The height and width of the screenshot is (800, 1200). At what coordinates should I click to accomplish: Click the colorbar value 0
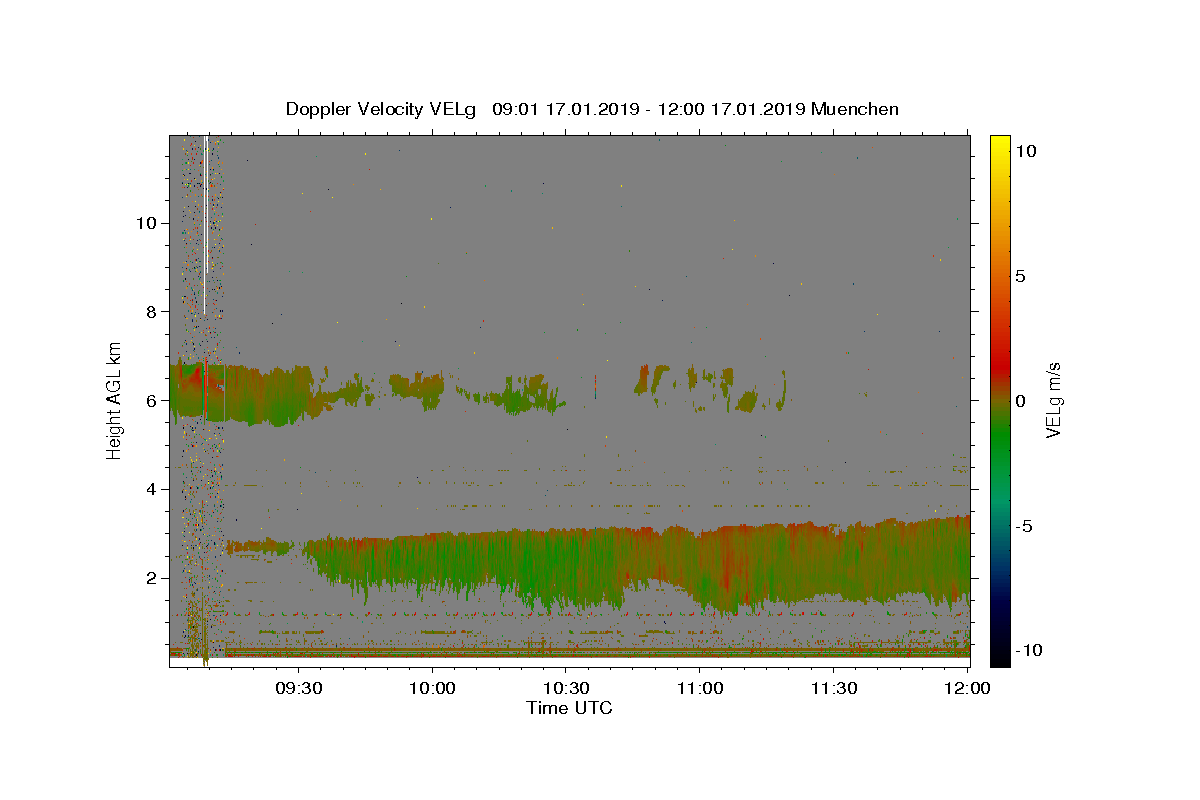click(x=1020, y=401)
